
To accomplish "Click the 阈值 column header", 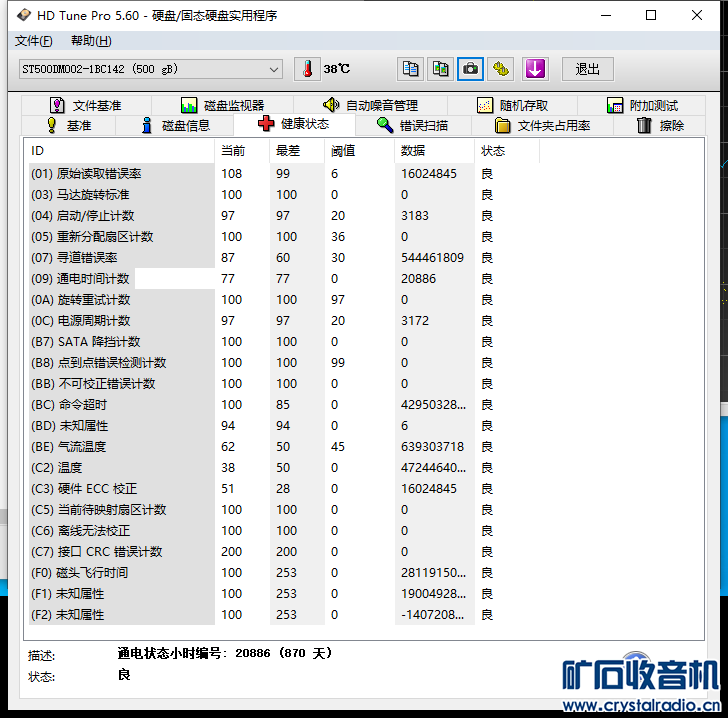I will point(359,151).
